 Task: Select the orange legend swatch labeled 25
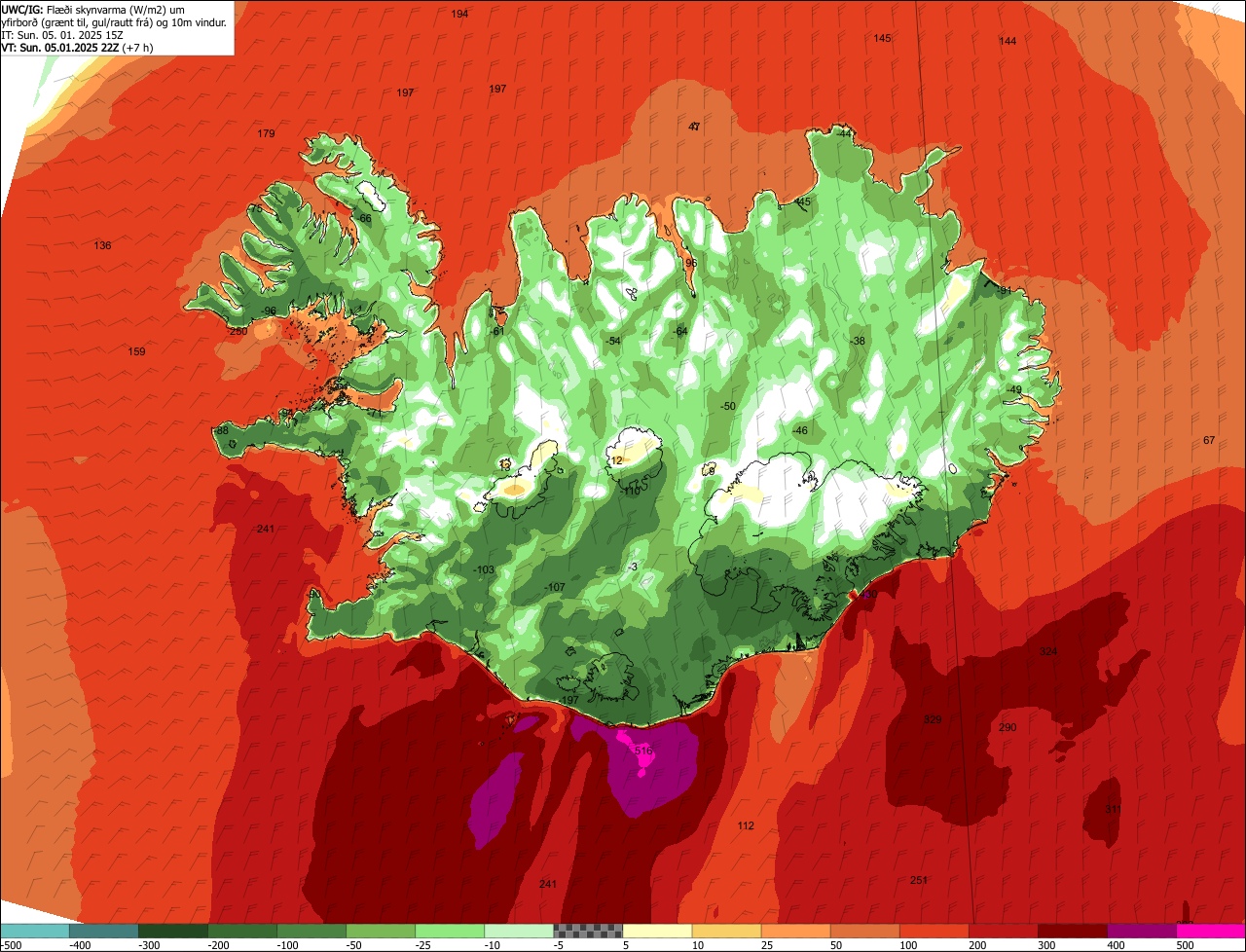(x=795, y=931)
